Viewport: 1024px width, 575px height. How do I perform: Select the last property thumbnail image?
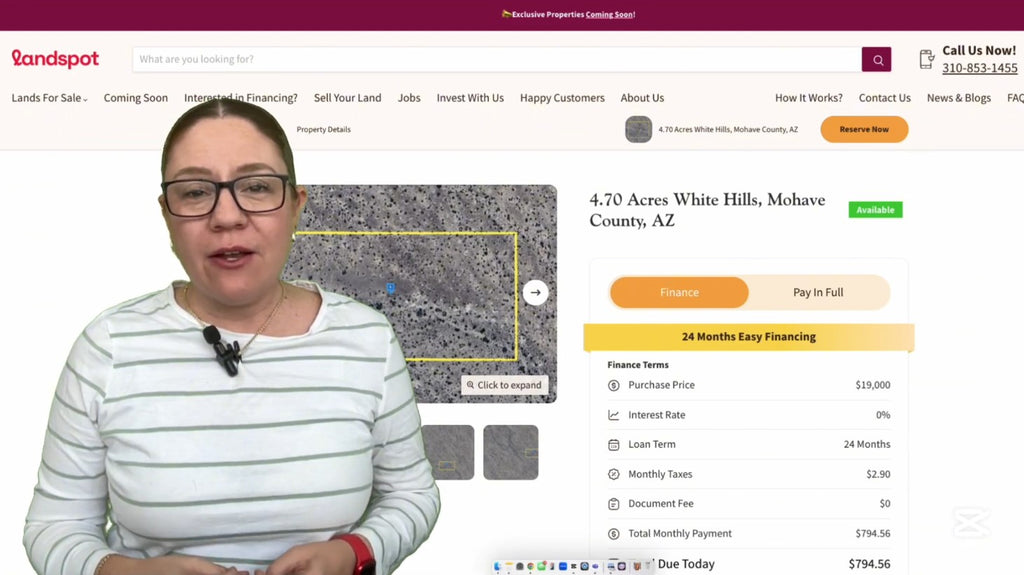(x=510, y=452)
